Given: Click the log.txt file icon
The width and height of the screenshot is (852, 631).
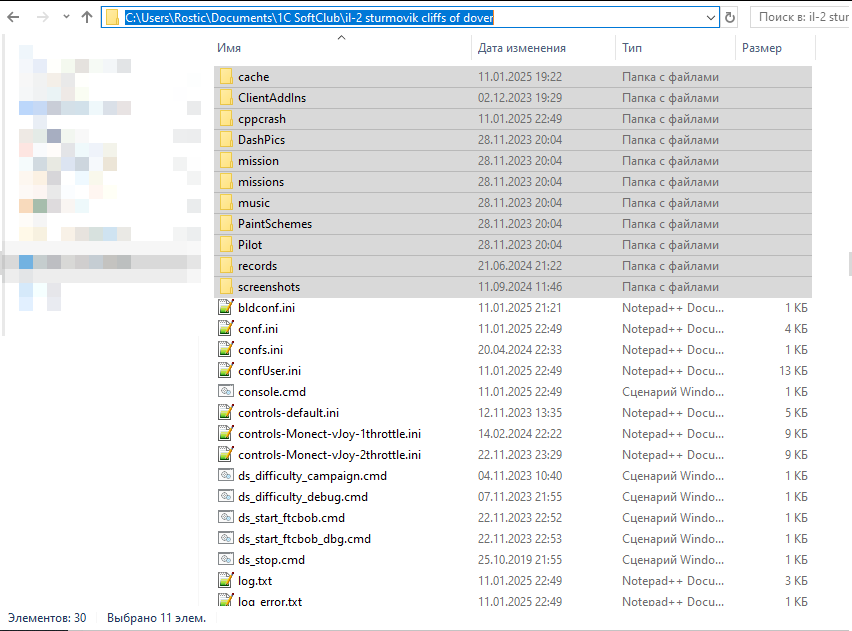Looking at the screenshot, I should (x=226, y=581).
